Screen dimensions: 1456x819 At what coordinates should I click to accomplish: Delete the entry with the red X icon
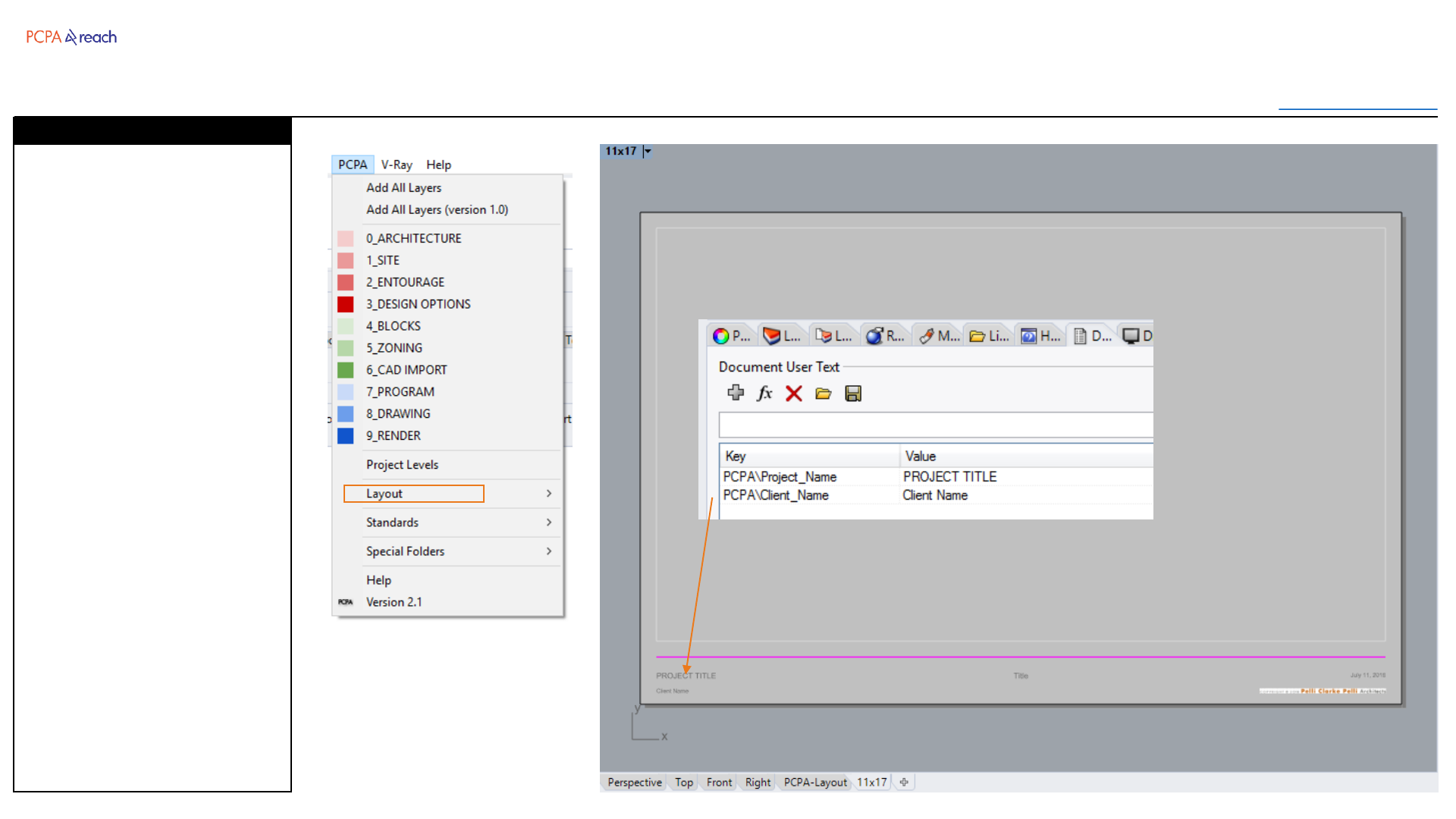click(x=794, y=393)
